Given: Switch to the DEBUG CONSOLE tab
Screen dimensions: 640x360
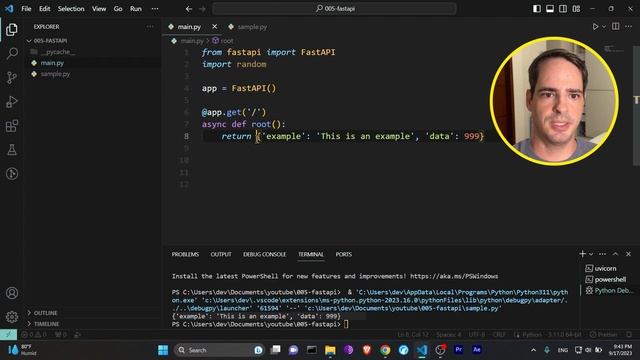Looking at the screenshot, I should click(x=264, y=254).
